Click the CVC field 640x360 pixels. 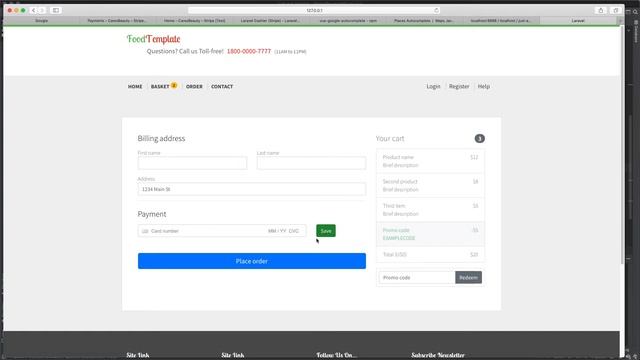[294, 231]
